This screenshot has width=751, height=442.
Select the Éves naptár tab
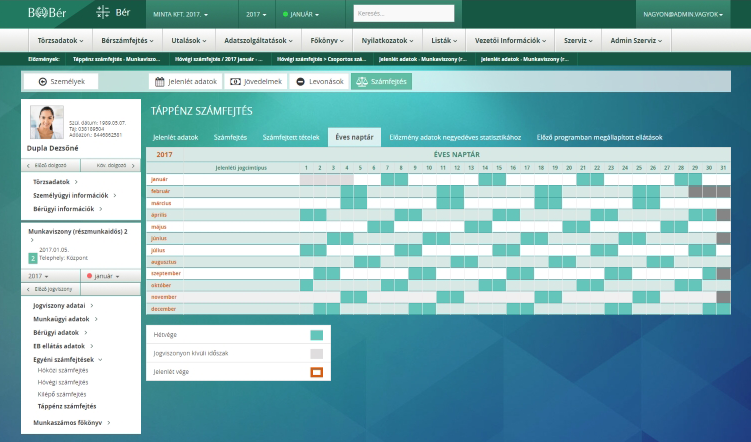(354, 137)
